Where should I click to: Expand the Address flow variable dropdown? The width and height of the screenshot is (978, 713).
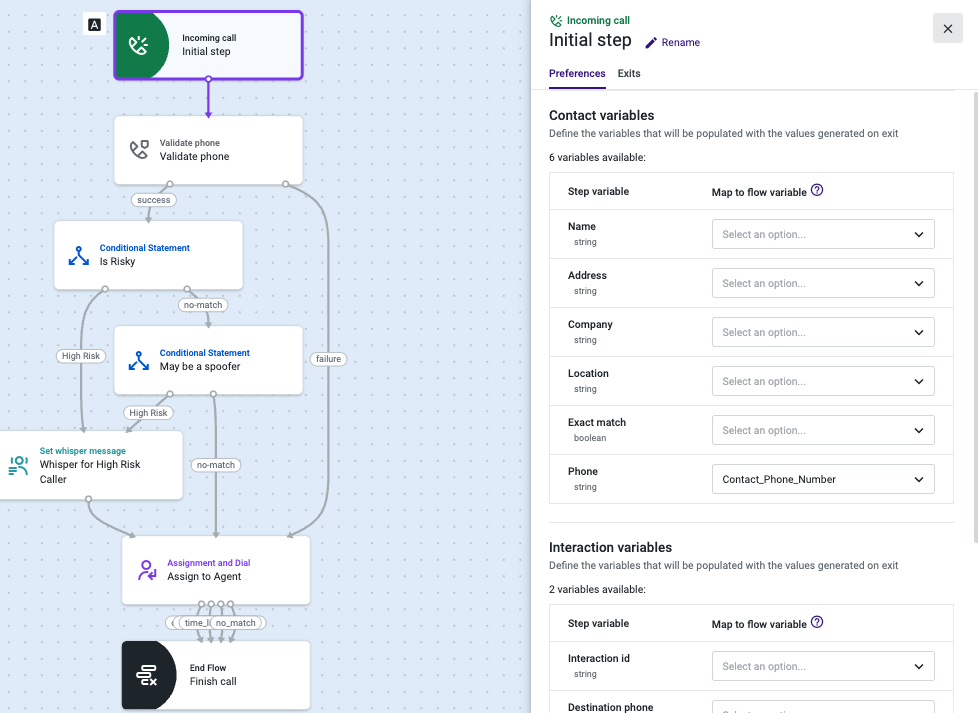click(823, 283)
